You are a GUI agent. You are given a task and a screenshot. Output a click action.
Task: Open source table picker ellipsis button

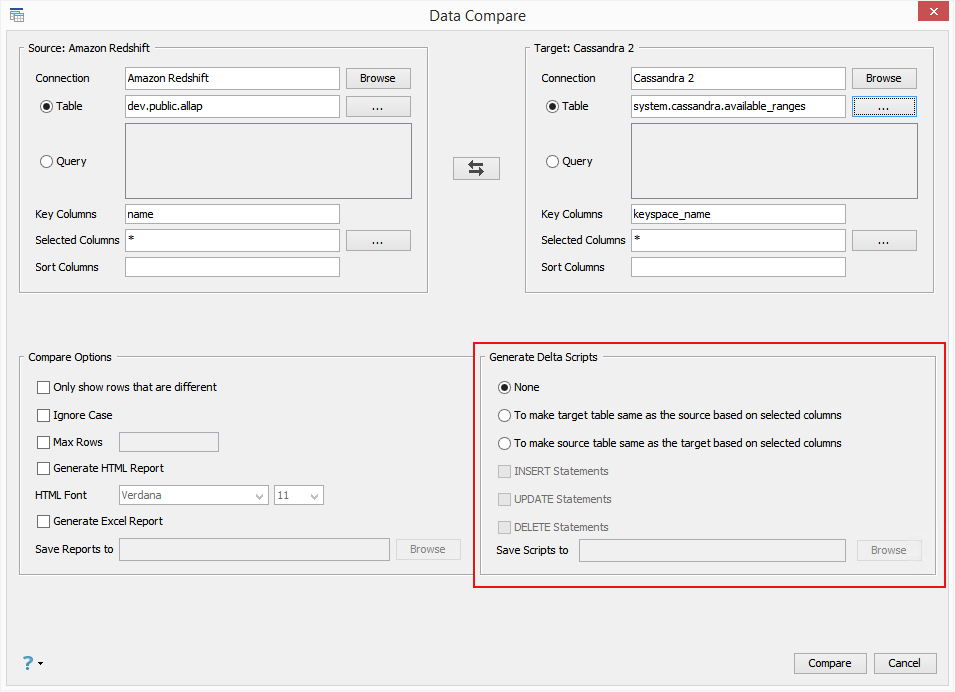[378, 107]
